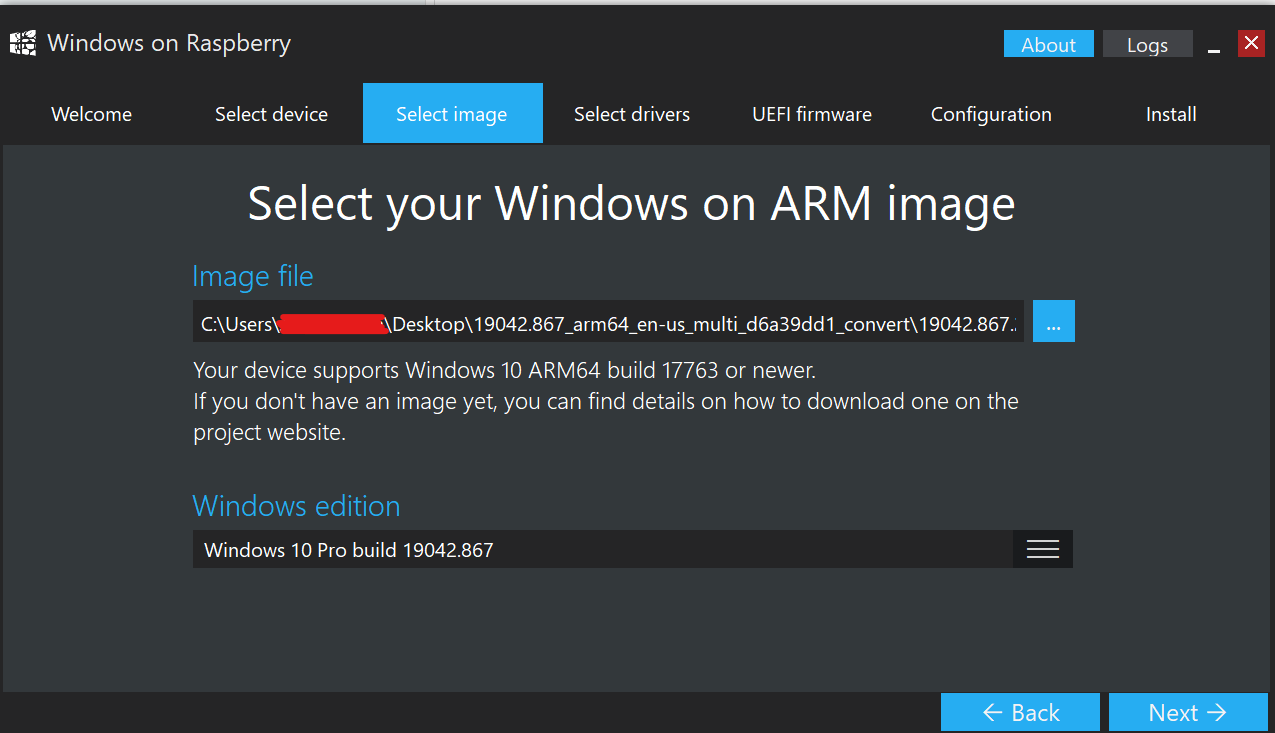Open the image file browse (...) button
Image resolution: width=1275 pixels, height=733 pixels.
1054,321
